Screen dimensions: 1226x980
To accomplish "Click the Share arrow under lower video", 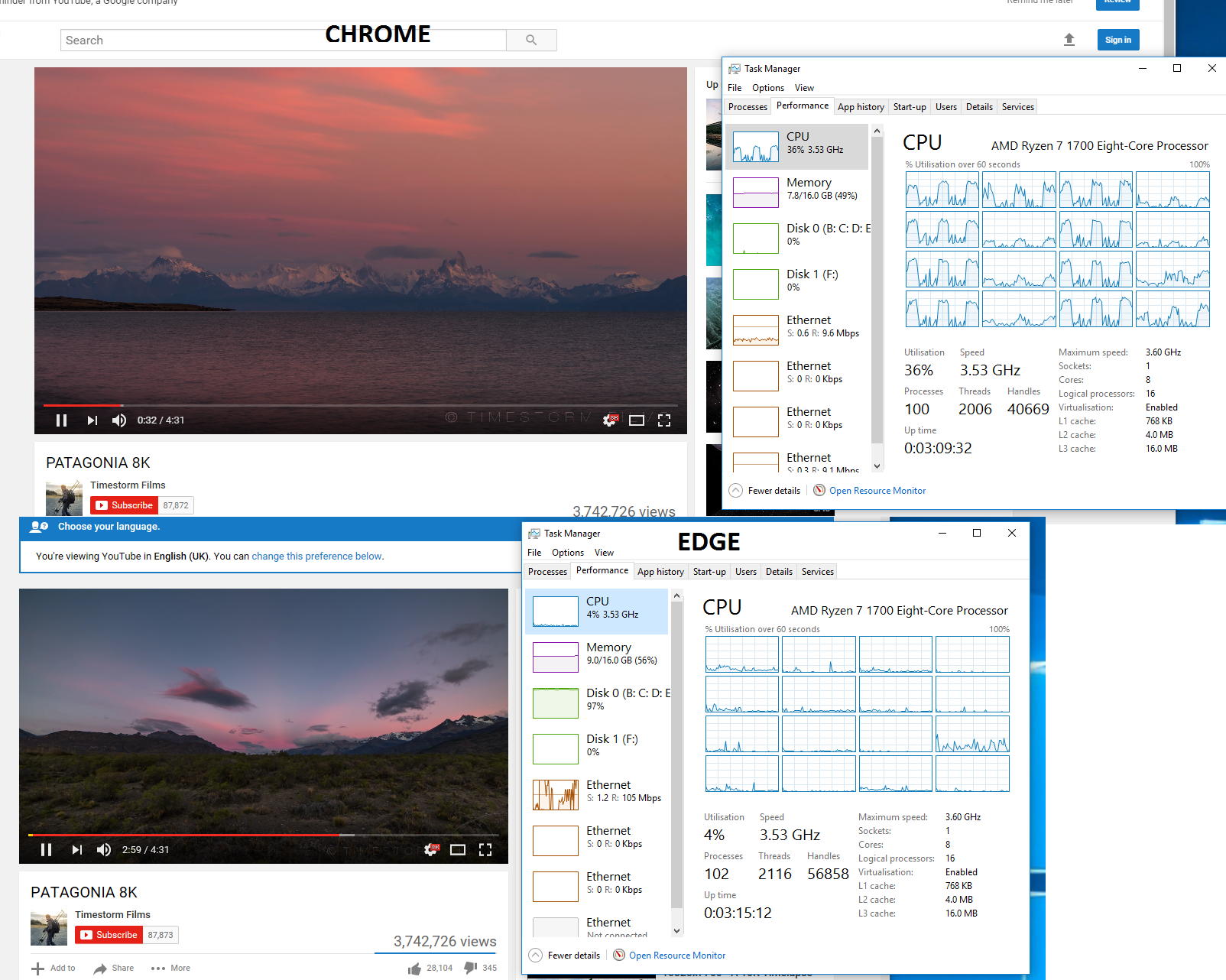I will tap(100, 969).
